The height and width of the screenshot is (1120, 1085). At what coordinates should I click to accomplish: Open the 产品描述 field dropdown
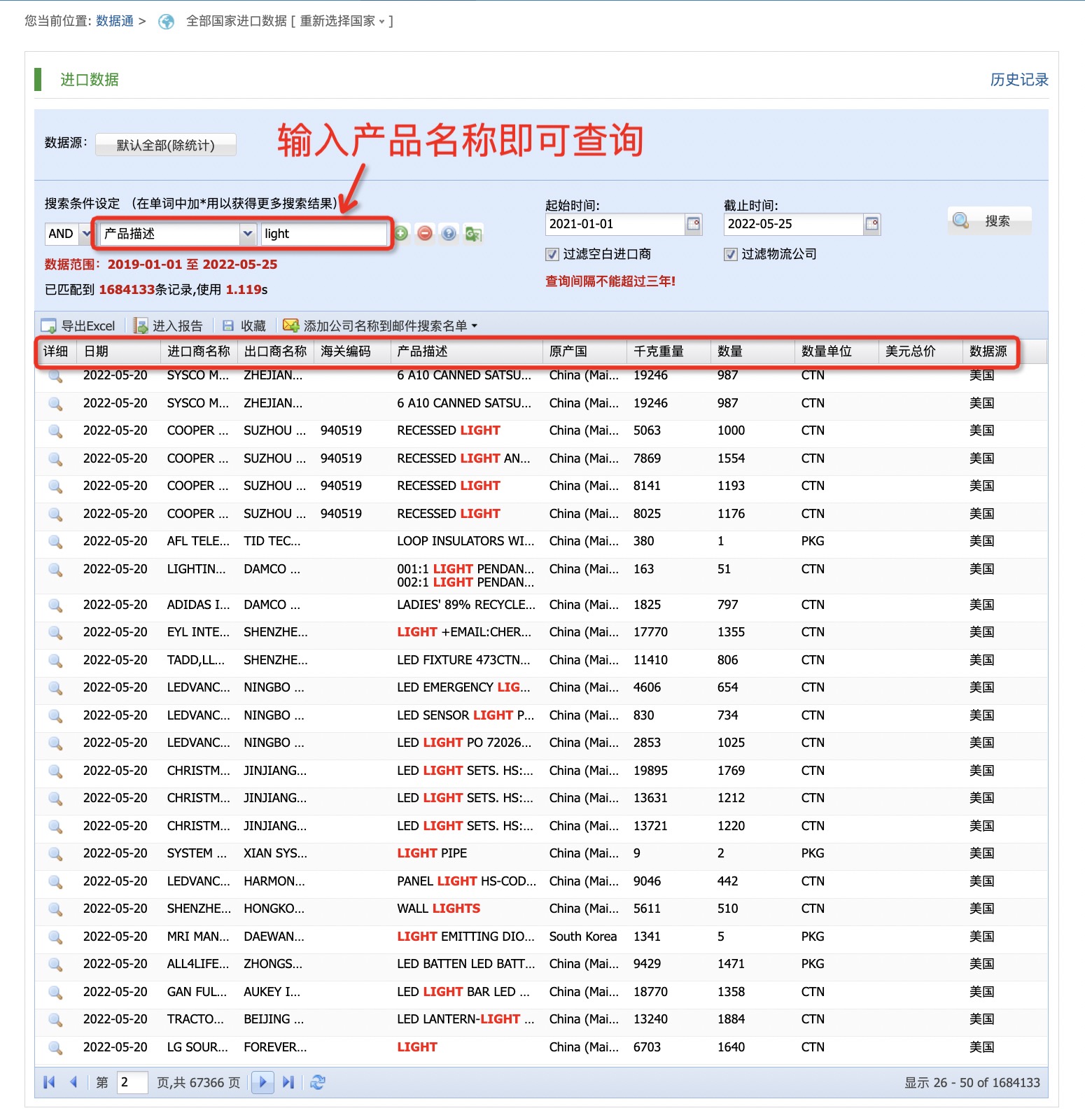(247, 234)
